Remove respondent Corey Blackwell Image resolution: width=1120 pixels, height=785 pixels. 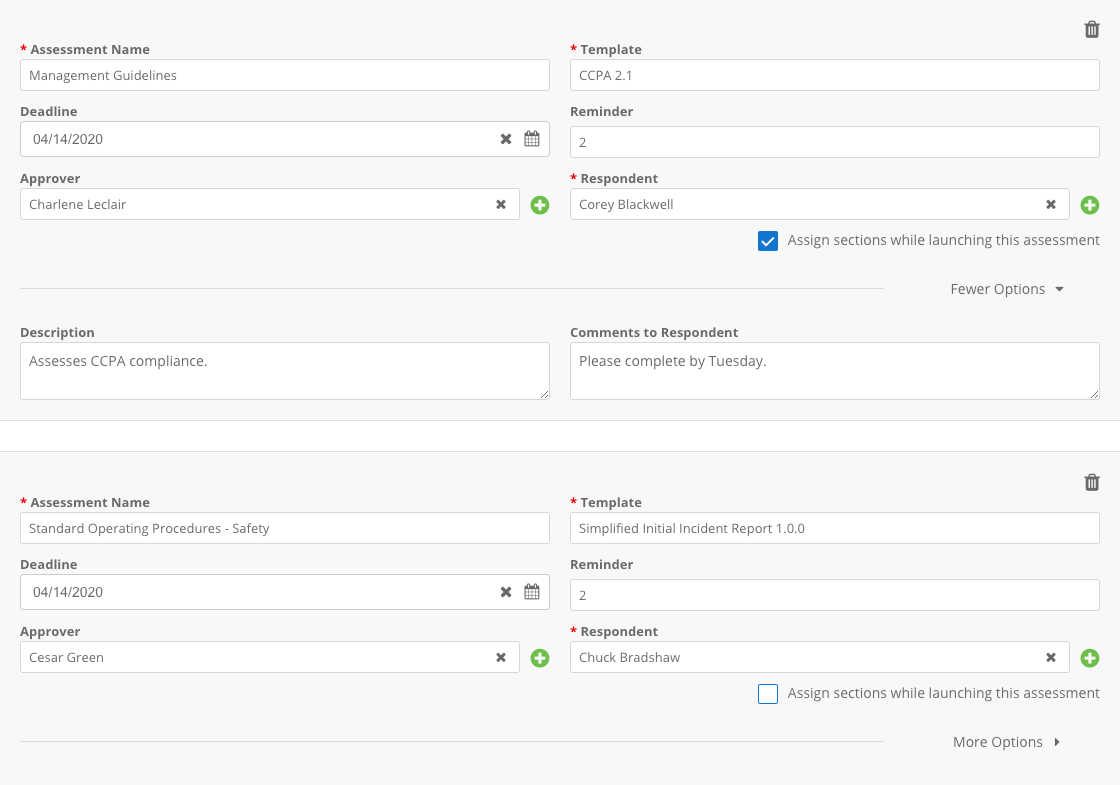(1051, 204)
